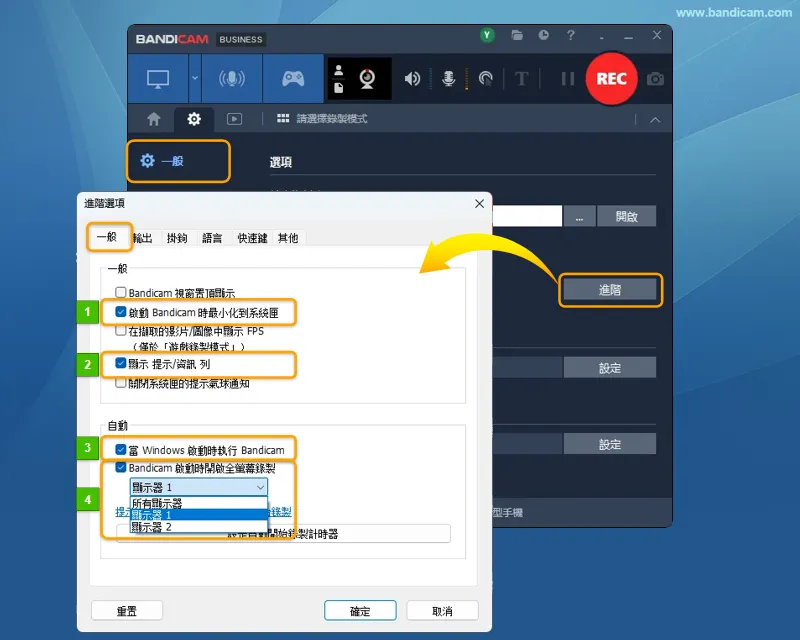Click 進階 button in main window

click(x=610, y=290)
